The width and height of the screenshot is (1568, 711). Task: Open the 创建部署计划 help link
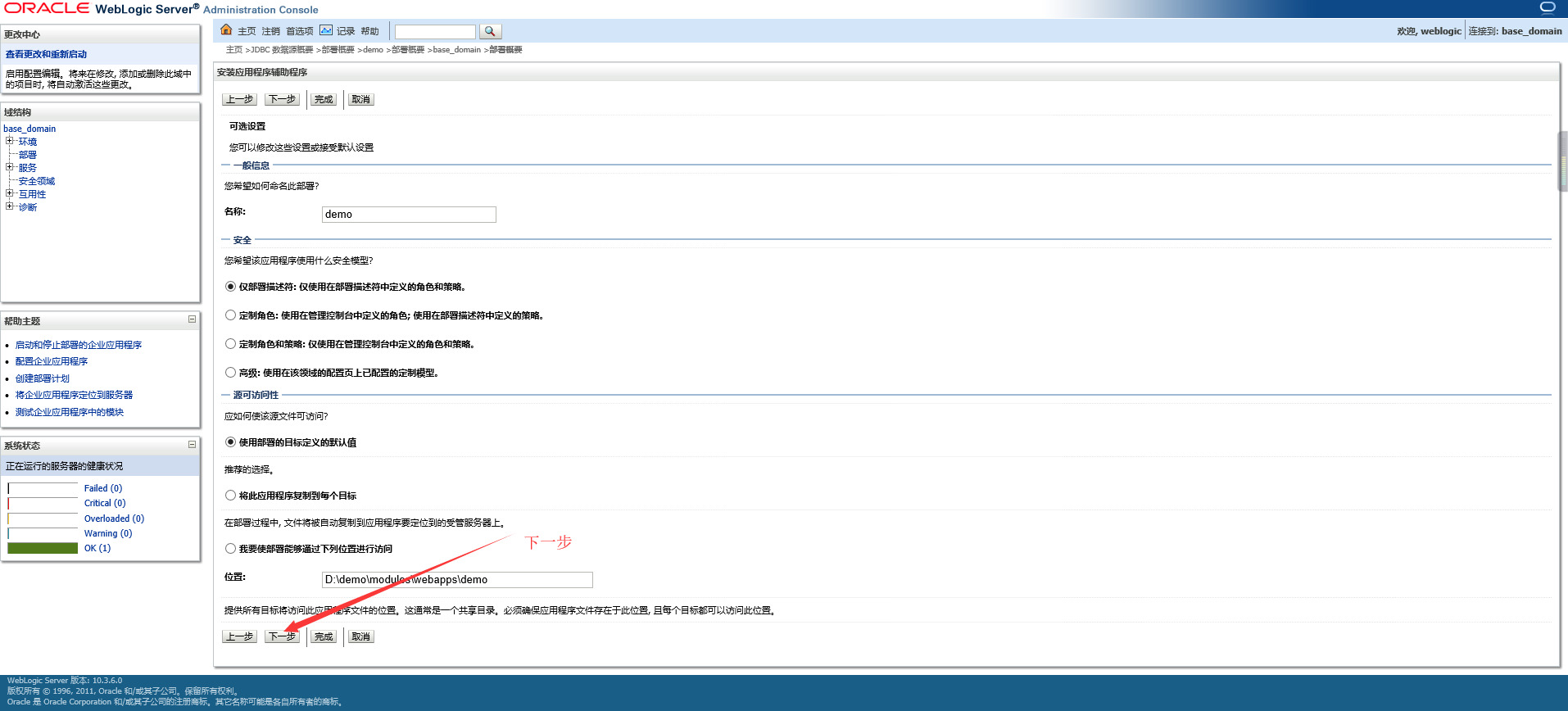(x=43, y=378)
